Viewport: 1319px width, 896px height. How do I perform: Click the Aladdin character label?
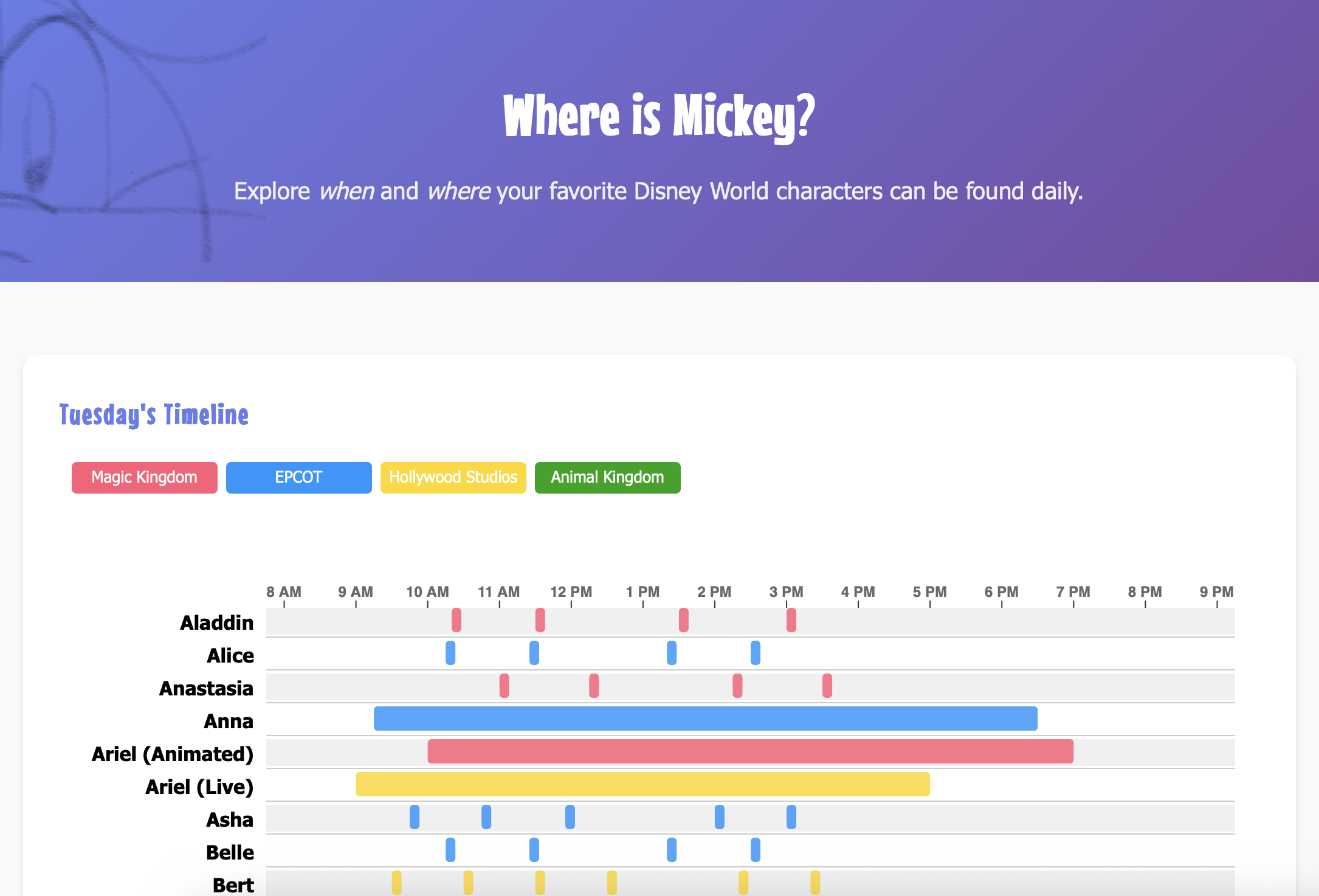(x=217, y=622)
